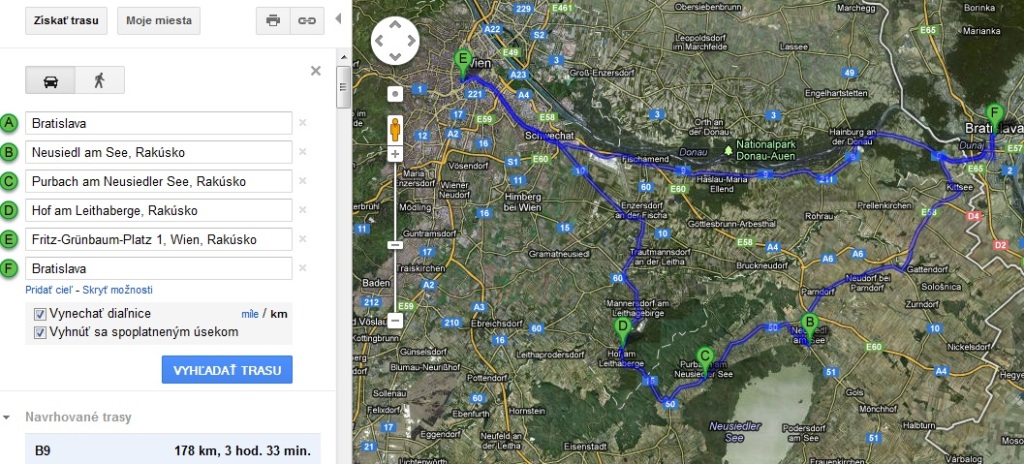
Task: Switch to walking mode icon
Action: (99, 80)
